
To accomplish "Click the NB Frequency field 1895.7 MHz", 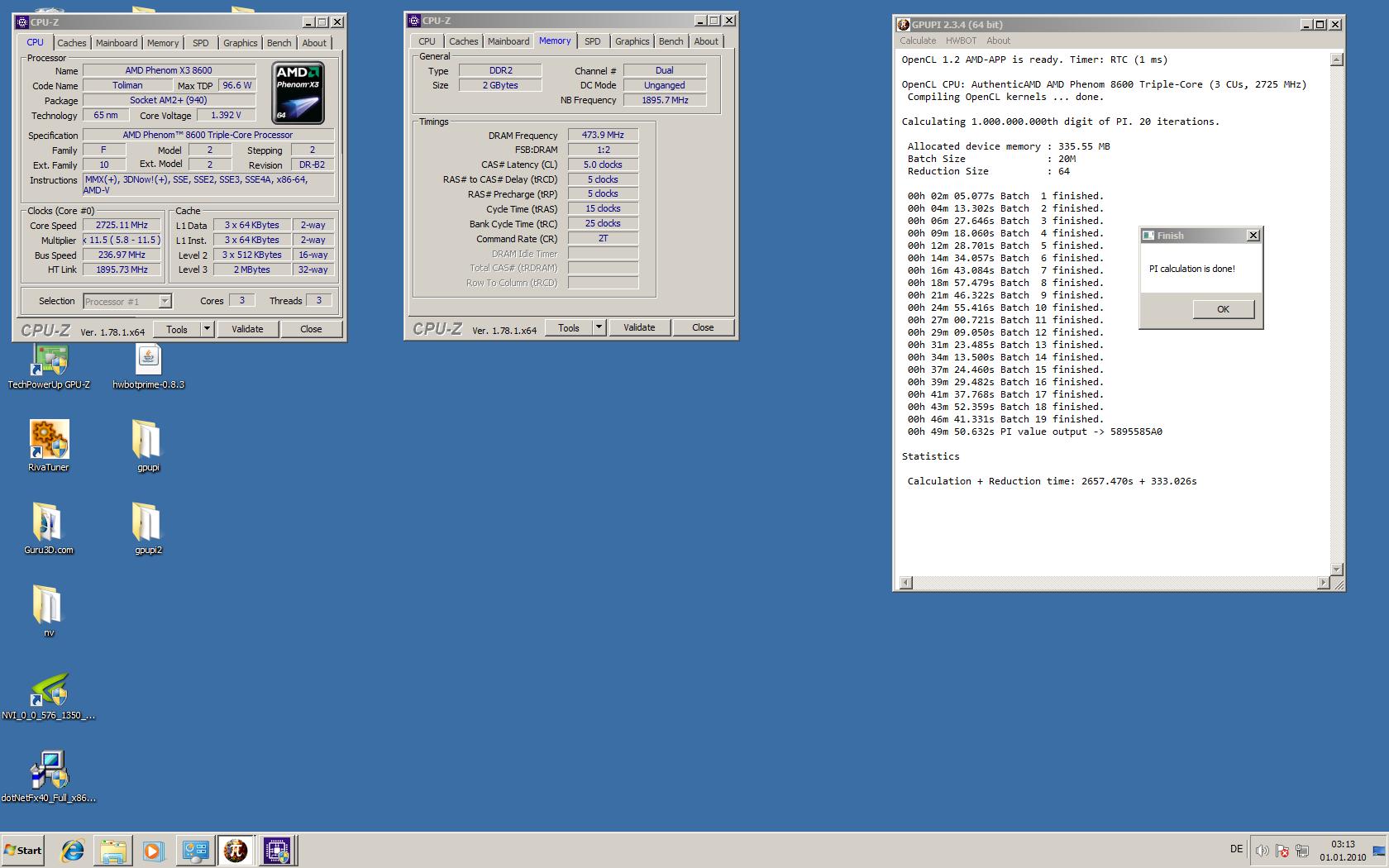I will tap(665, 100).
